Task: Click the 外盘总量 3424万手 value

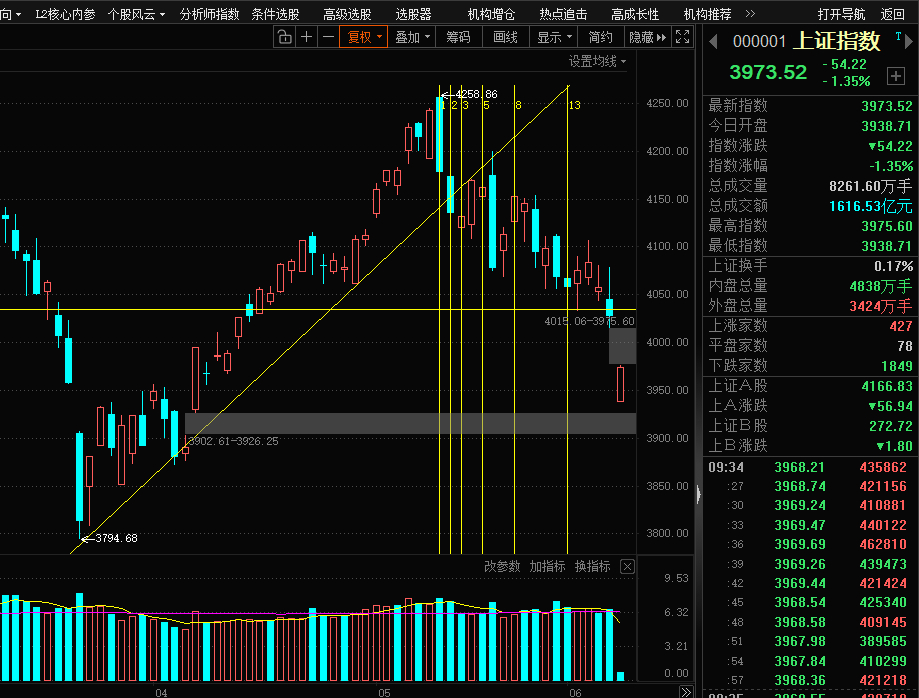Action: click(881, 307)
